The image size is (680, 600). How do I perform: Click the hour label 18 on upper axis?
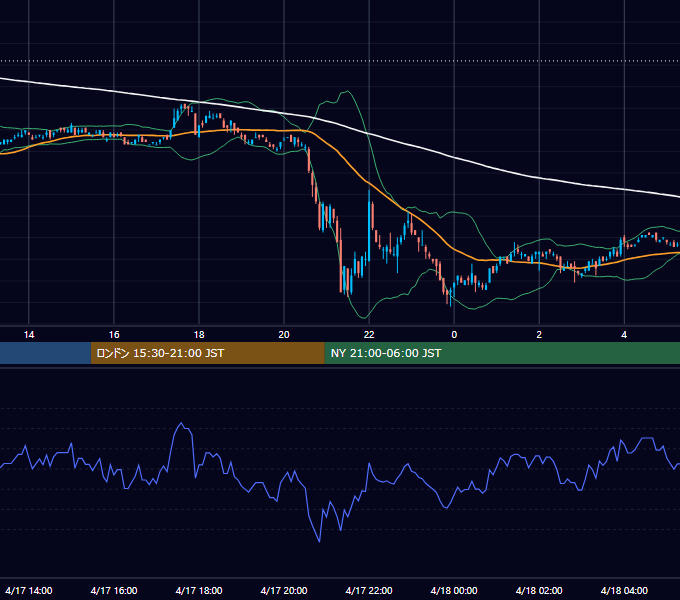point(199,335)
